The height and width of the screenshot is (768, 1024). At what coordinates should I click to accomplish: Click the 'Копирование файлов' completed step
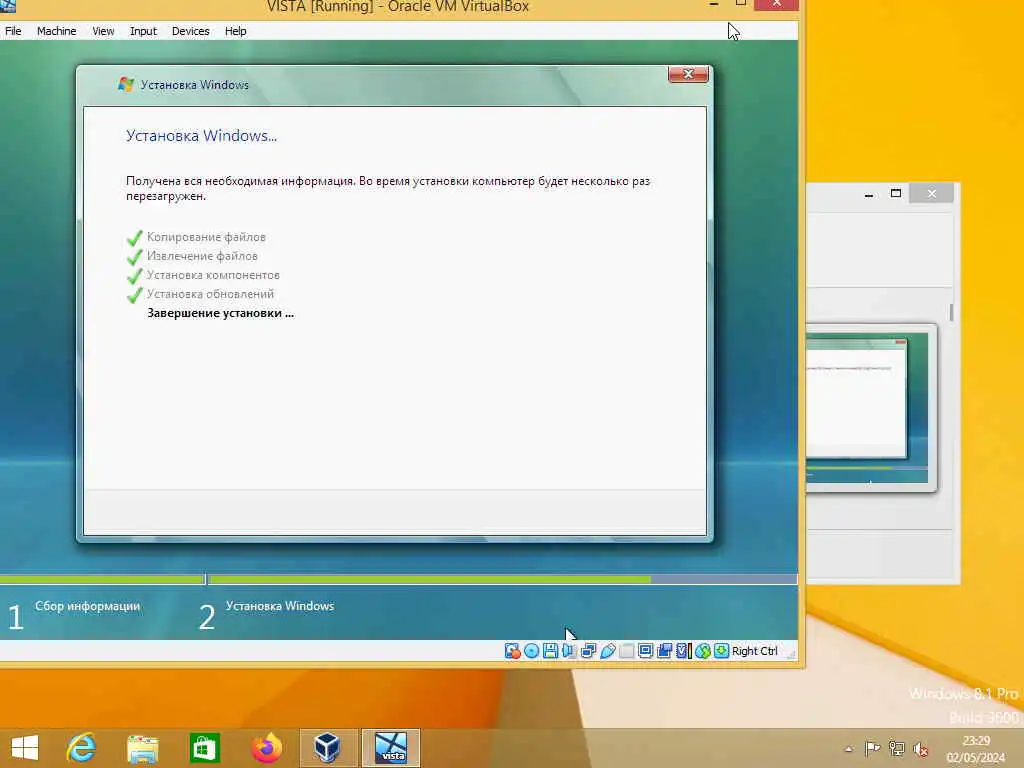(206, 237)
